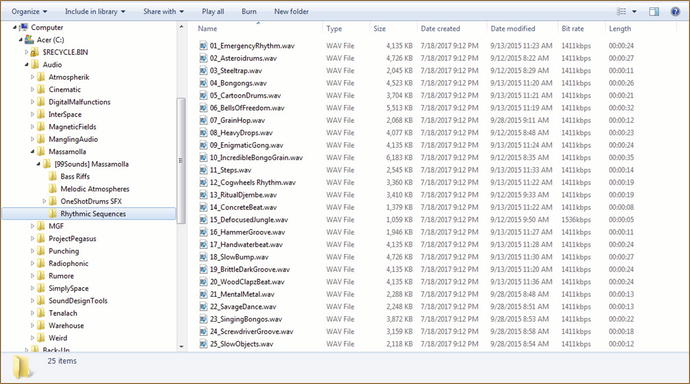The height and width of the screenshot is (384, 690).
Task: Sort by Date created column header
Action: [440, 29]
